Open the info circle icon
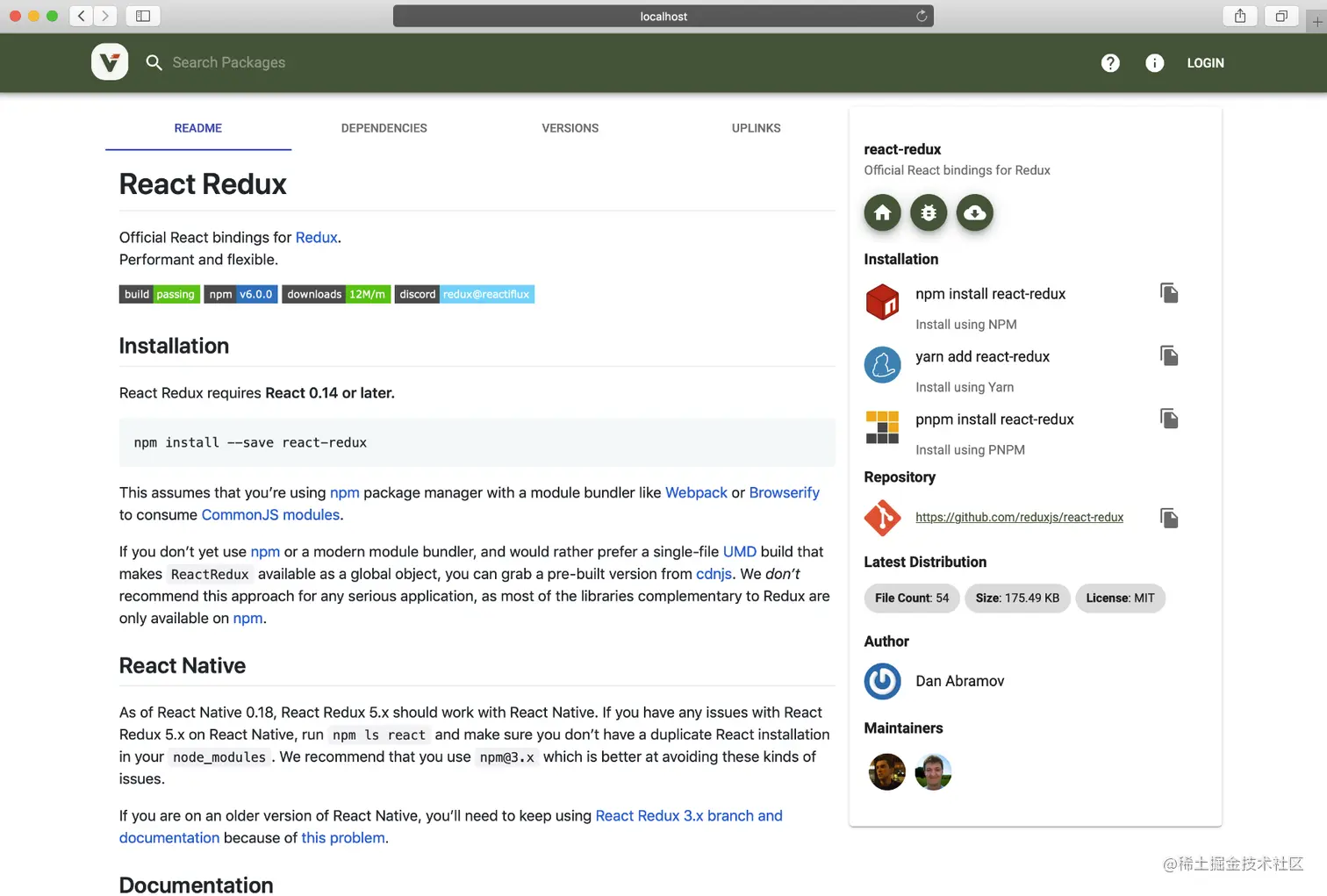Screen dimensions: 1327x896 [x=1154, y=63]
